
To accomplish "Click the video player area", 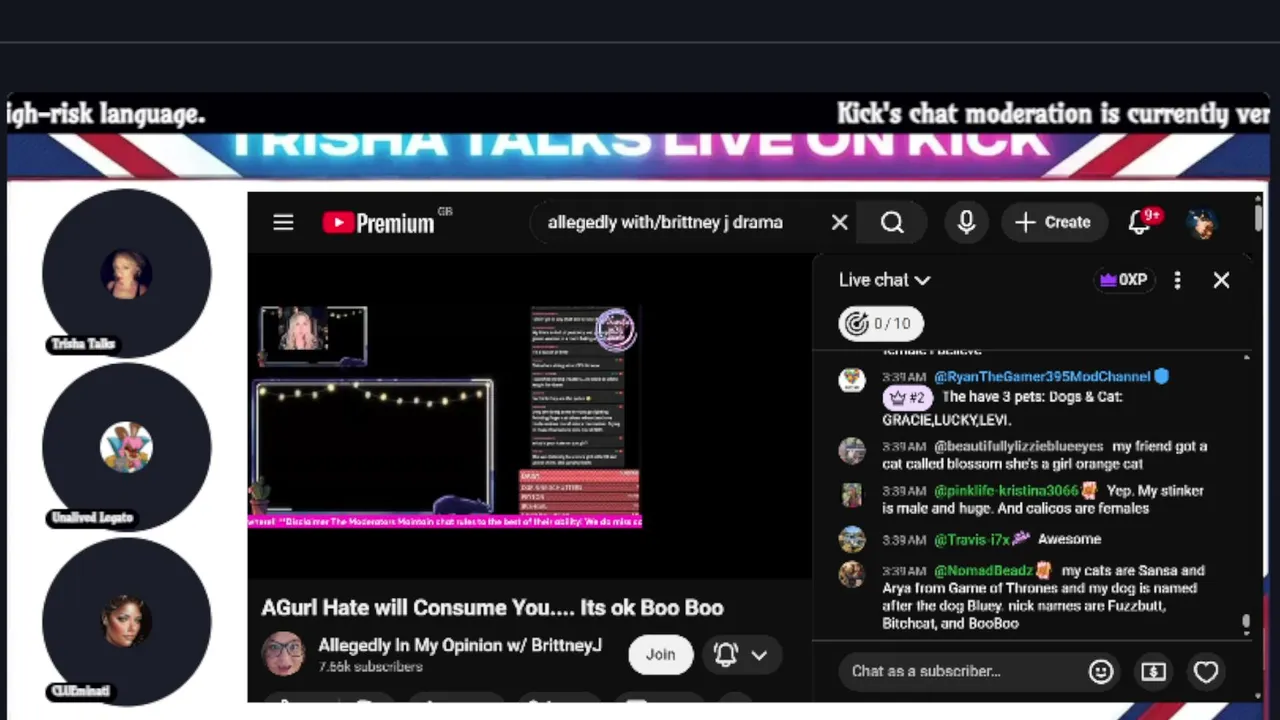I will [530, 416].
